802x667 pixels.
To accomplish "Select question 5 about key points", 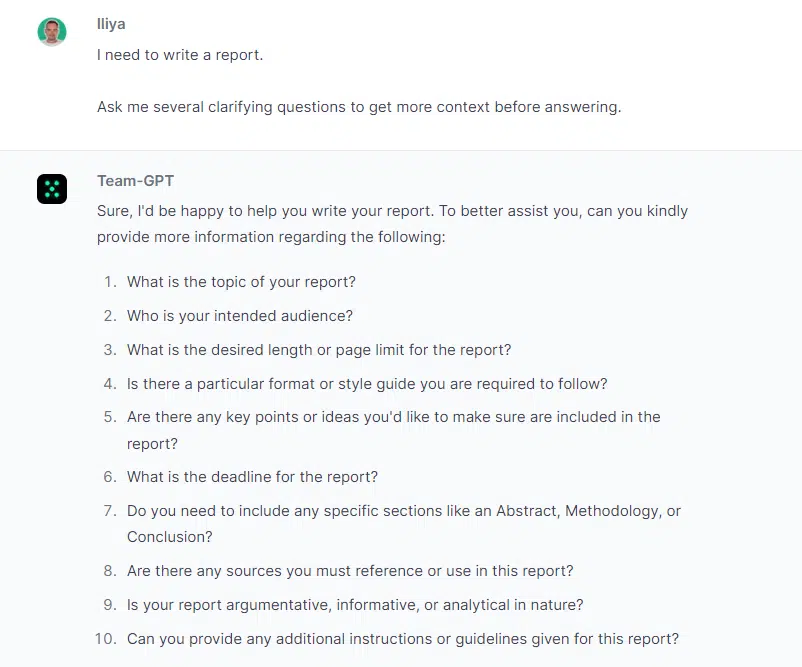I will 393,430.
